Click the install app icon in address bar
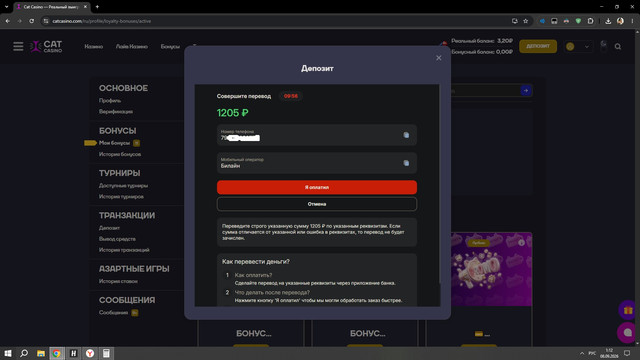This screenshot has height=360, width=640. [515, 21]
